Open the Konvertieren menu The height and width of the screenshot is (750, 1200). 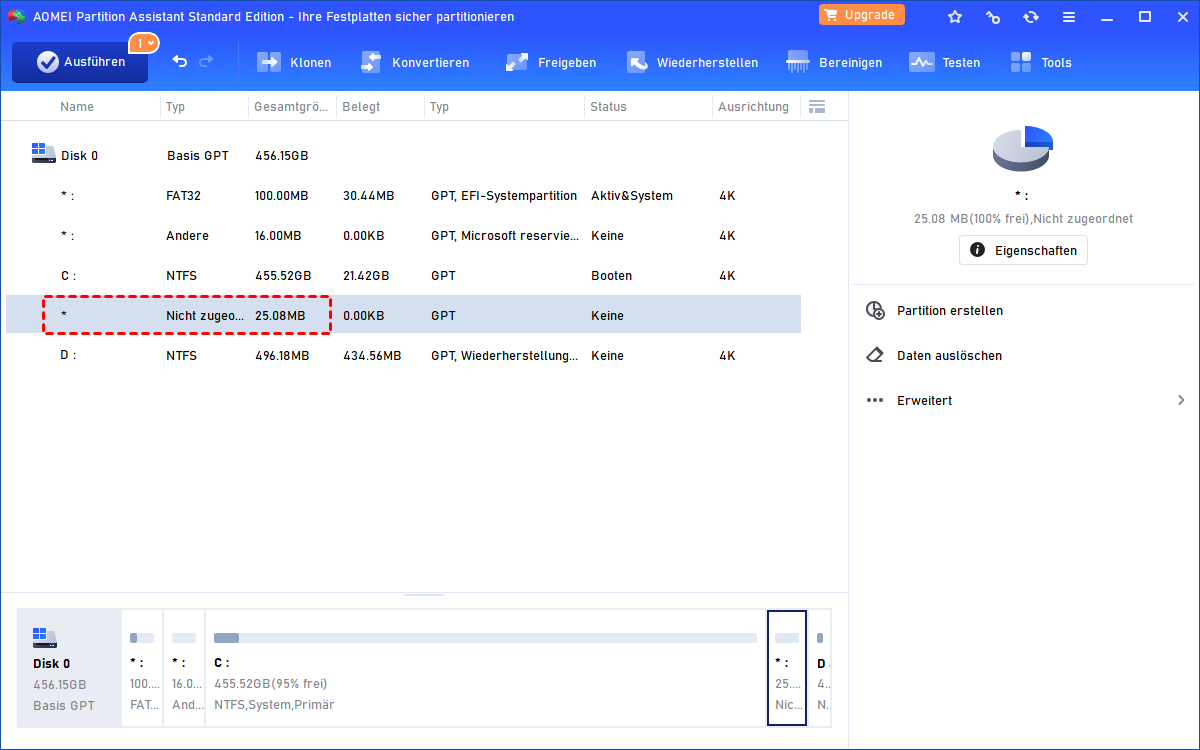click(x=414, y=62)
